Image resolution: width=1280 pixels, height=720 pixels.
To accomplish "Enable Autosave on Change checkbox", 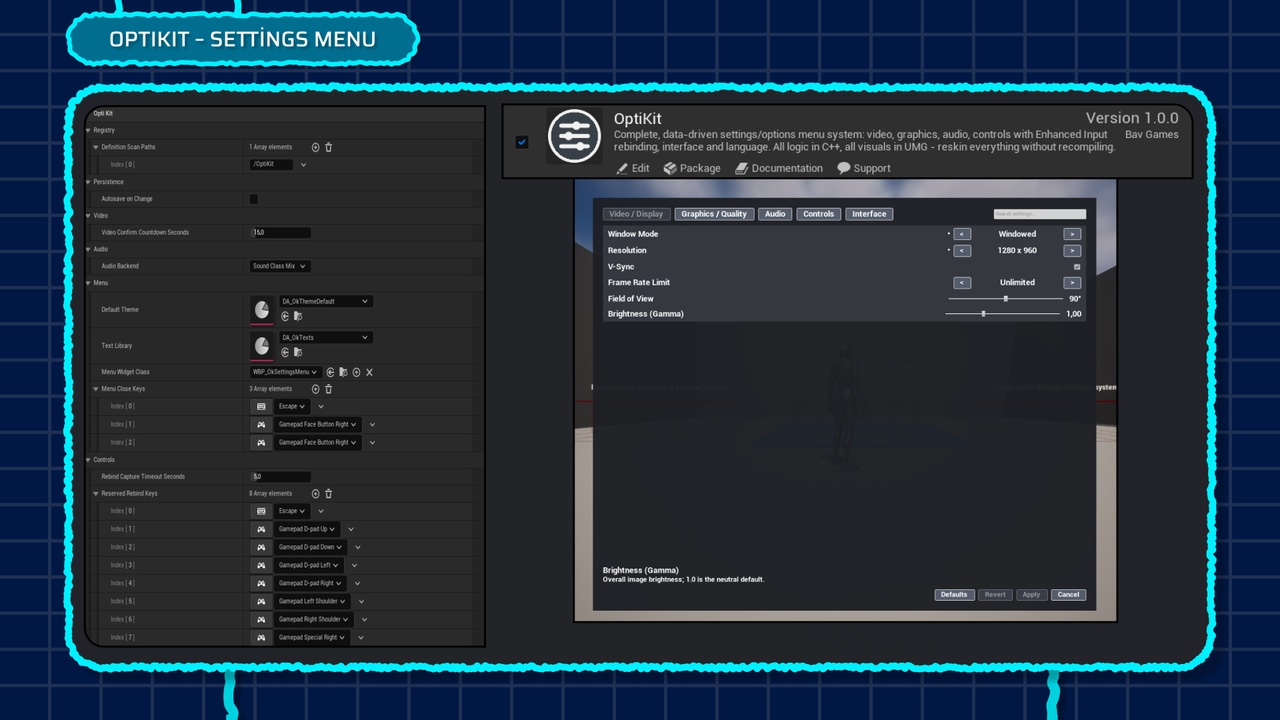I will 253,199.
